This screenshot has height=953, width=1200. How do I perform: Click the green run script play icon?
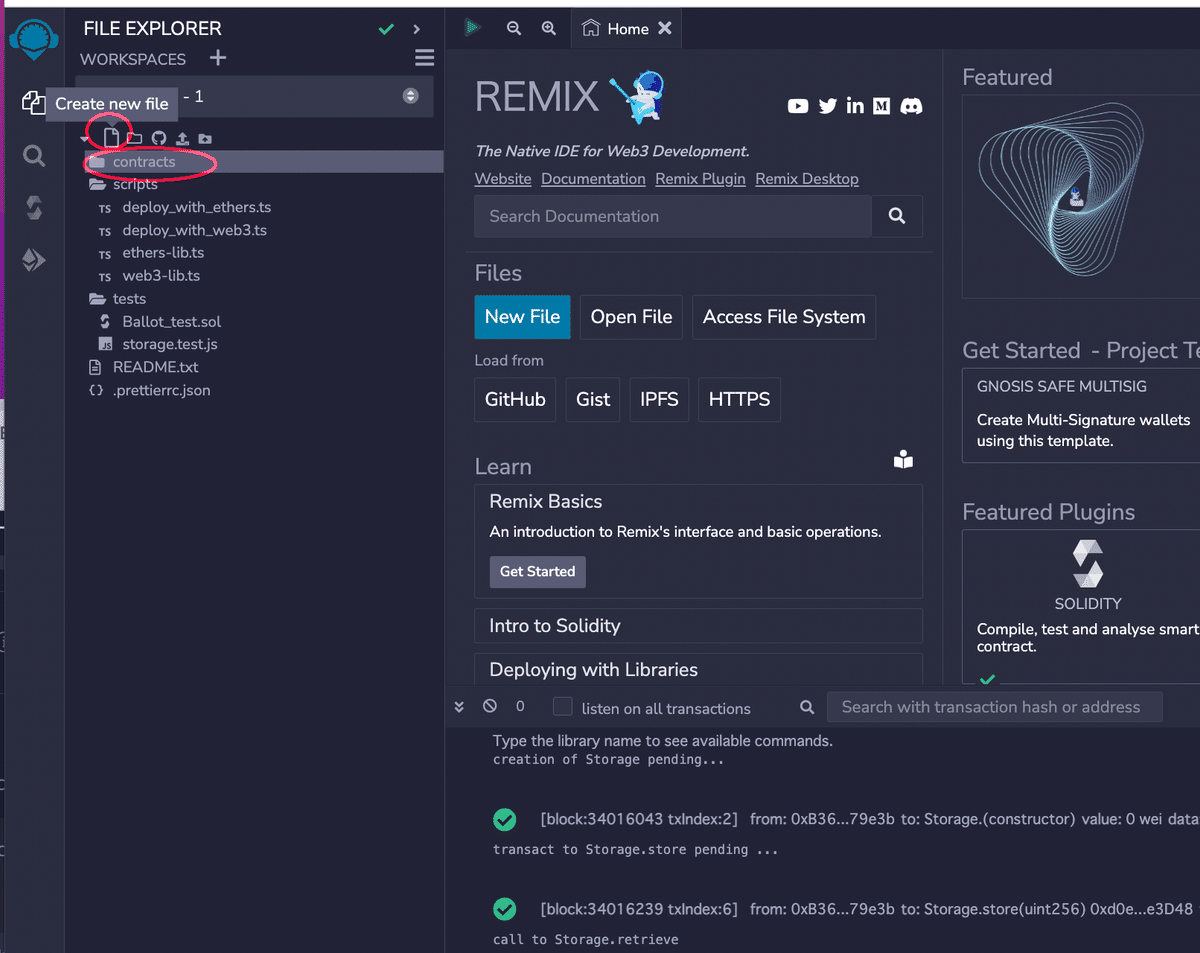click(x=472, y=28)
